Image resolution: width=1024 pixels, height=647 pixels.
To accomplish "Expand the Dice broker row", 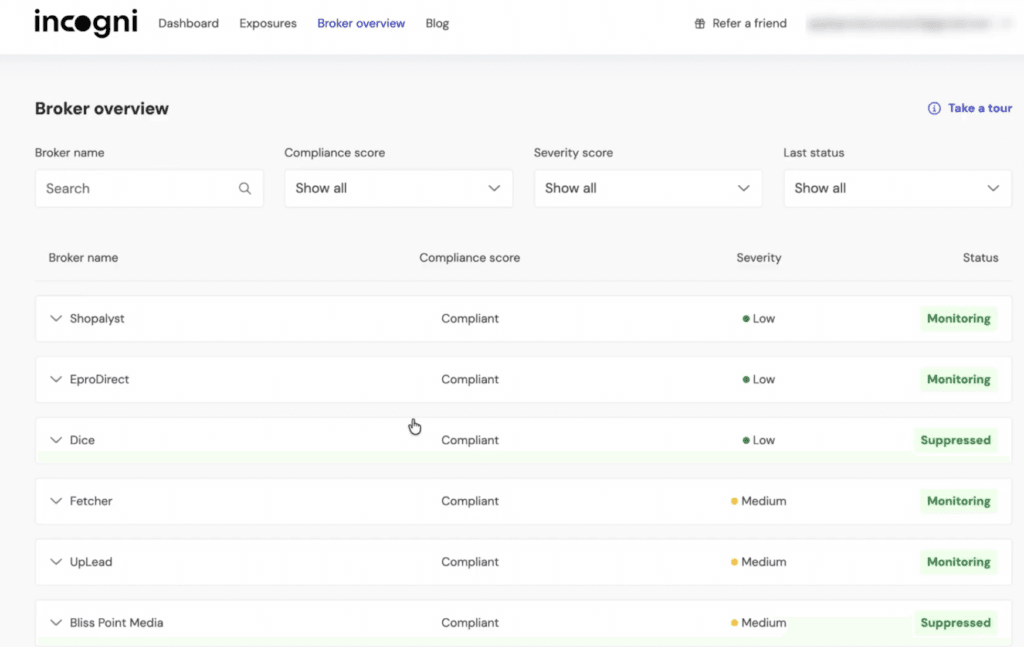I will (56, 440).
